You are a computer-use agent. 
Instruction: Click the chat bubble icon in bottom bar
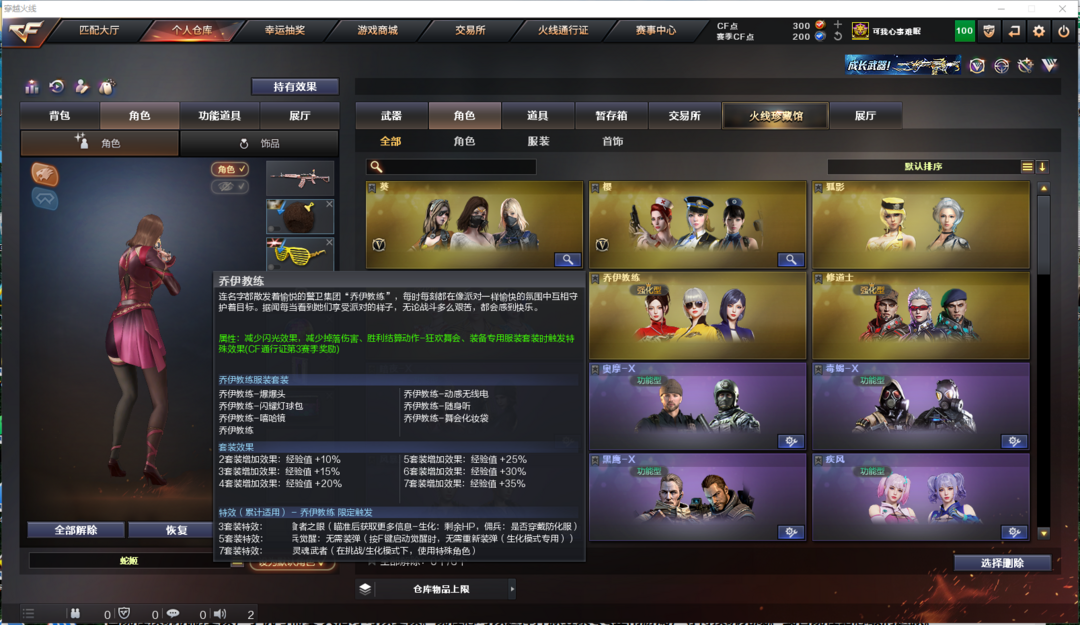[173, 613]
